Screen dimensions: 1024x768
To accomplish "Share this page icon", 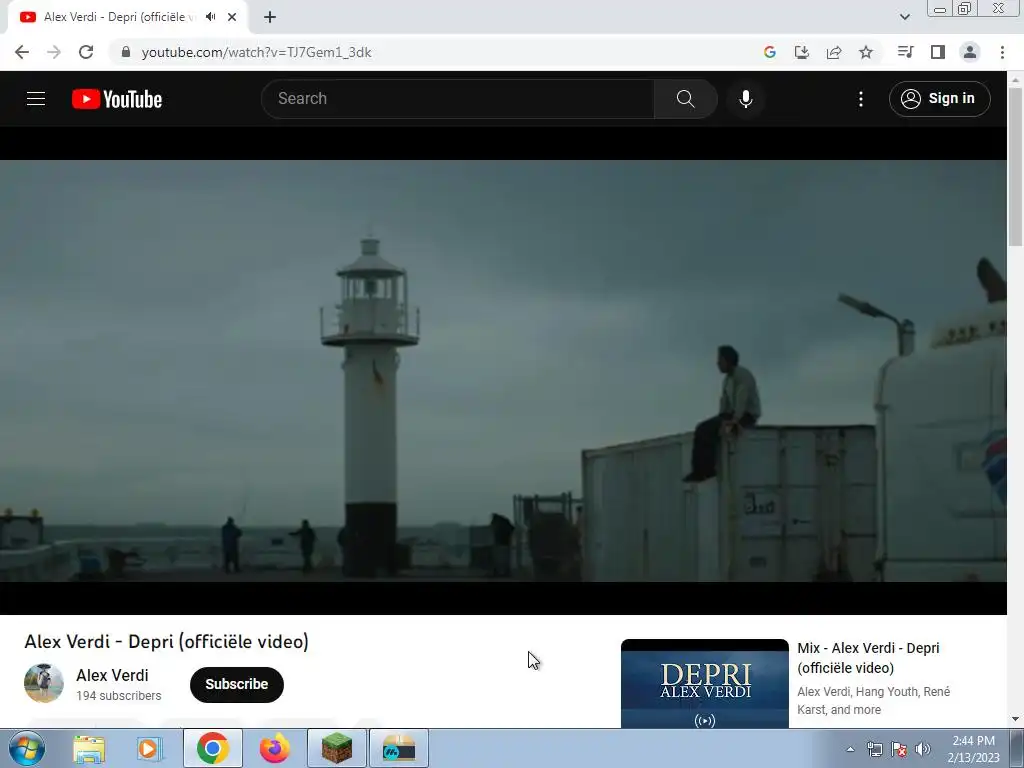I will click(833, 52).
